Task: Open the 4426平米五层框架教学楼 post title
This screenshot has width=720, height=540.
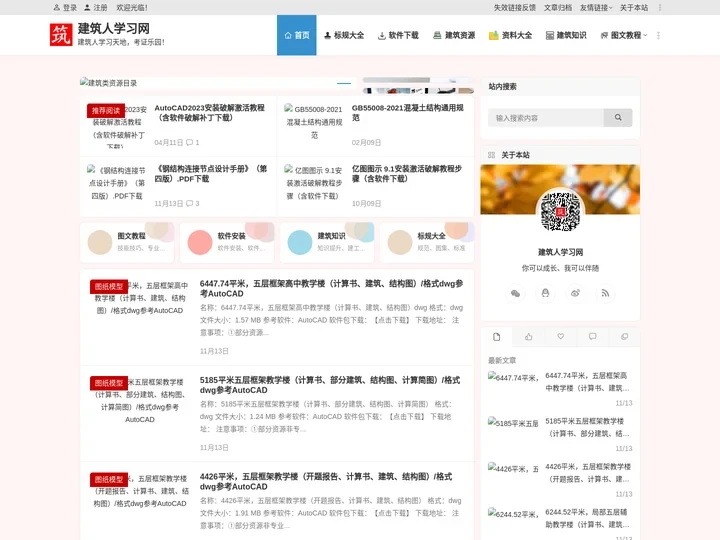Action: coord(326,481)
